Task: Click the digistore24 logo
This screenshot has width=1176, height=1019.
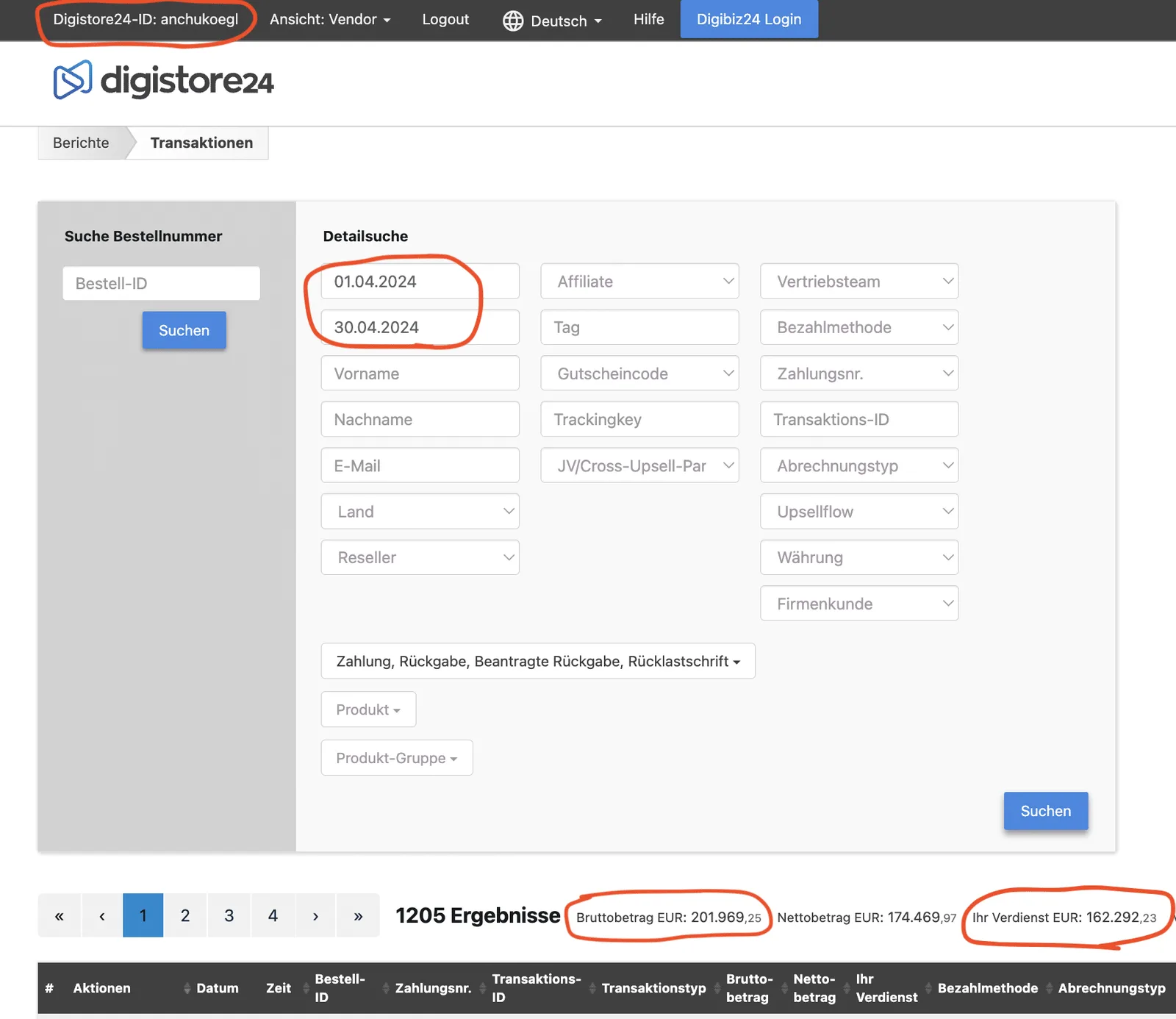Action: pos(163,80)
